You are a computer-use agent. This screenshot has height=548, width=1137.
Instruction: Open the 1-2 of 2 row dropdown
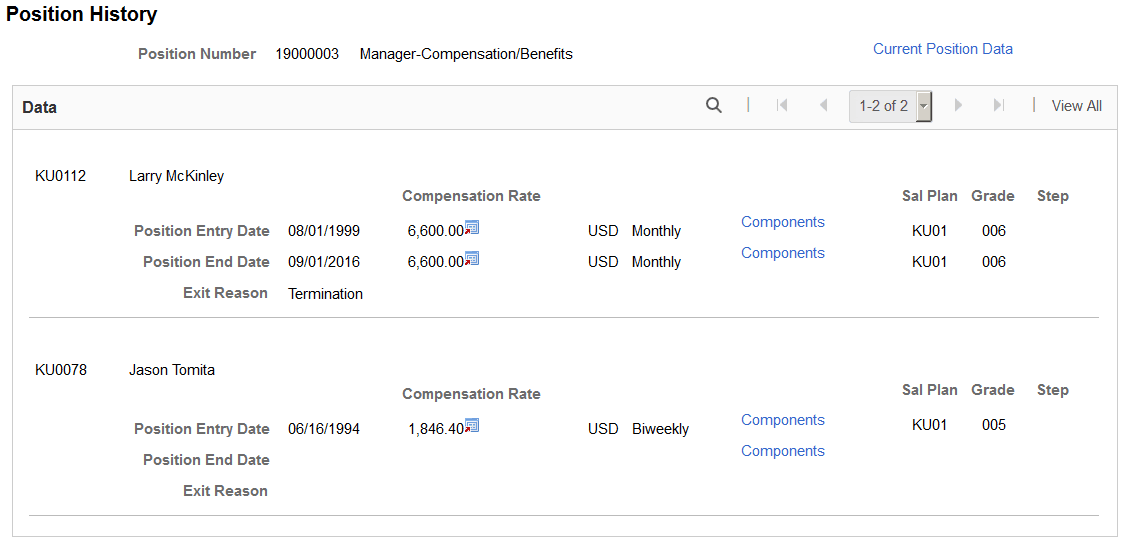click(924, 106)
